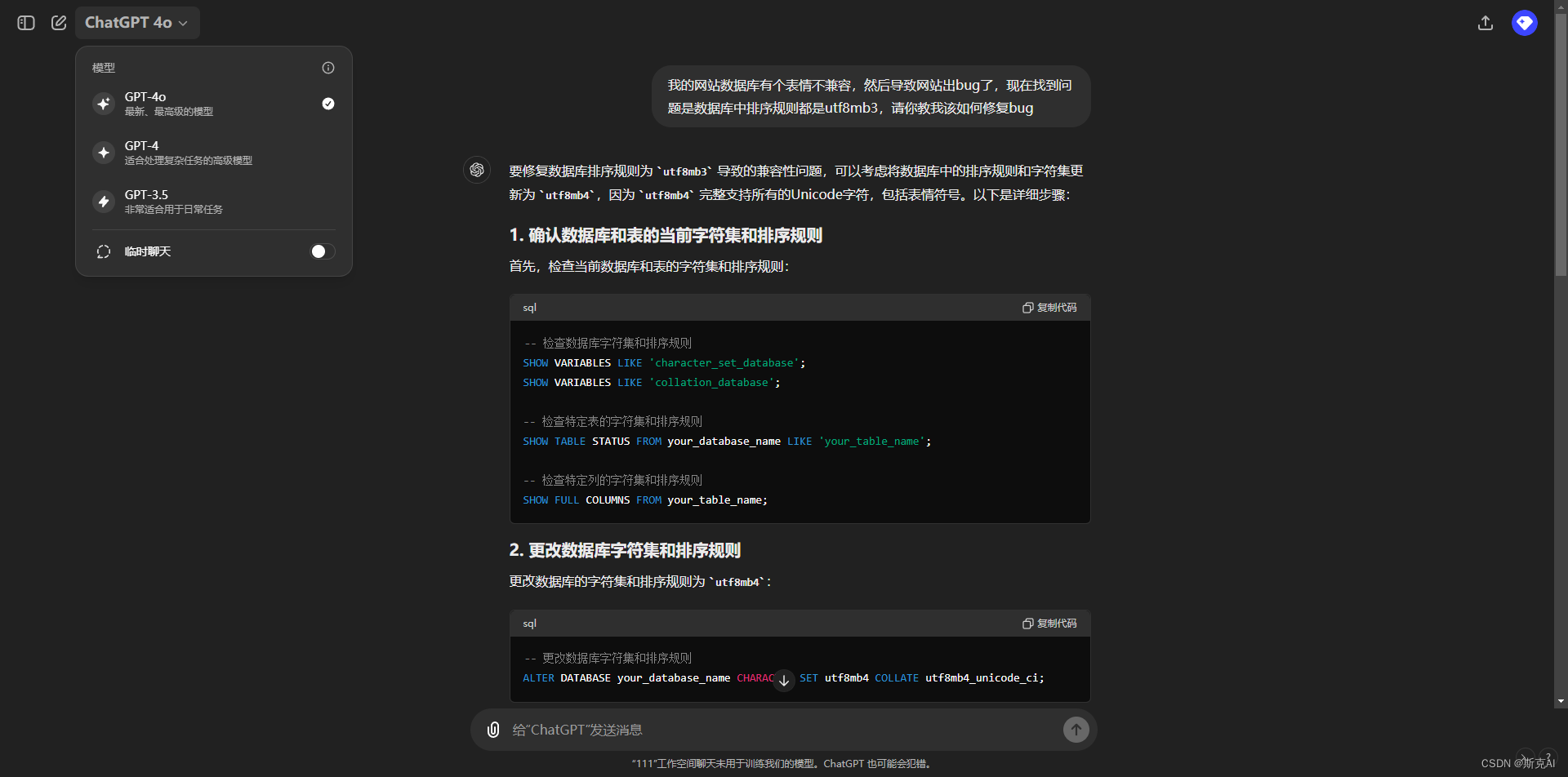Click the ChatGPT assistant logo avatar
Screen dimensions: 1568x777
point(477,170)
